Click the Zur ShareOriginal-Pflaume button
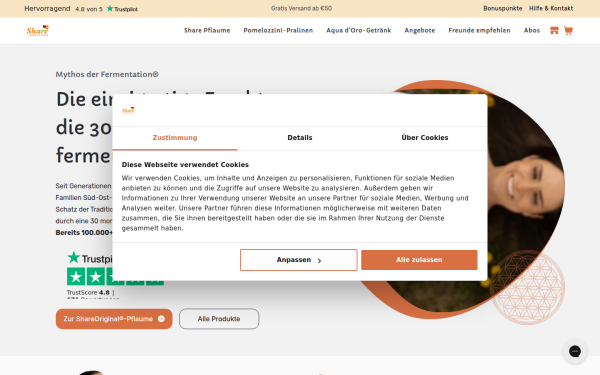Image resolution: width=600 pixels, height=375 pixels. click(114, 319)
